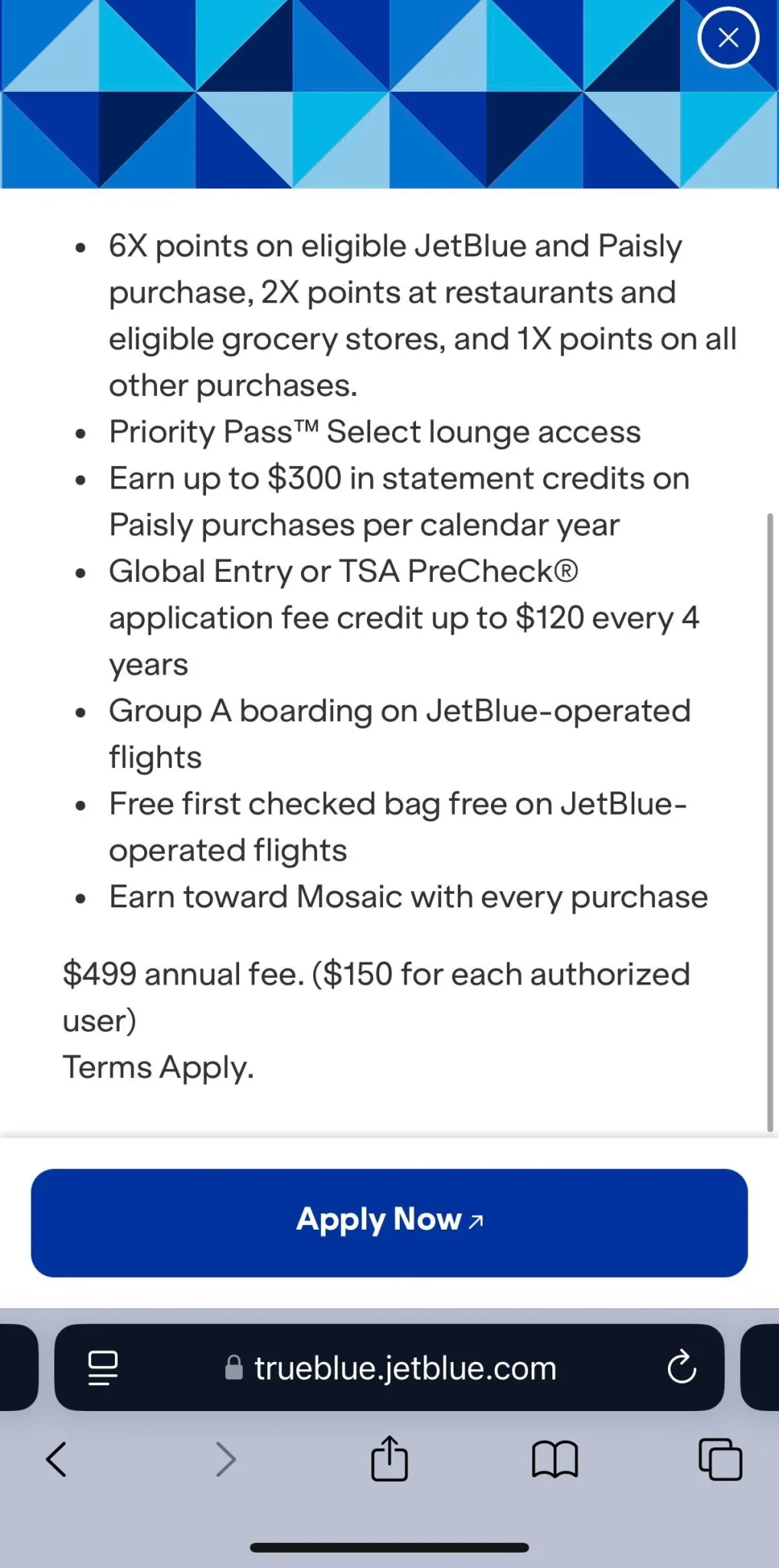Screen dimensions: 779x1568
Task: Go back with the Safari back arrow
Action: 57,1459
